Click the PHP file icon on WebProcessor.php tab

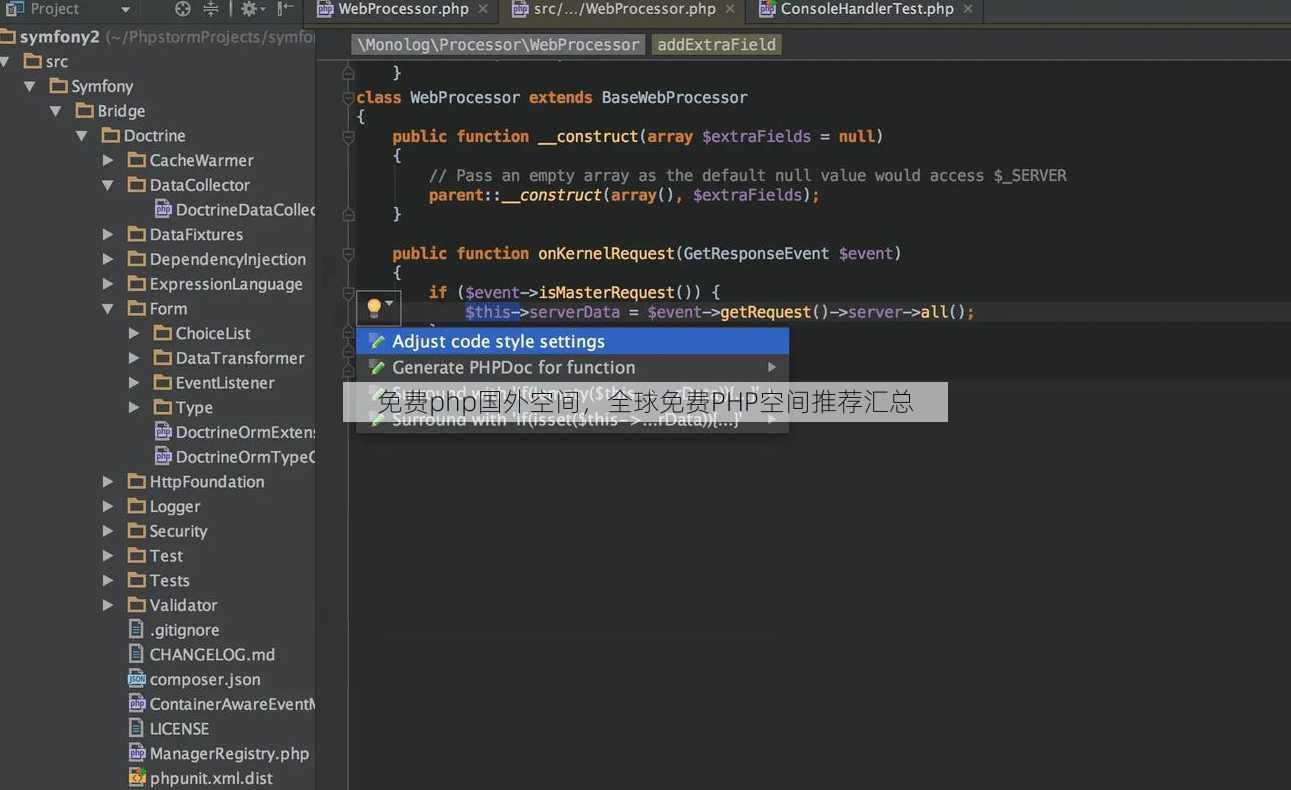[x=325, y=9]
